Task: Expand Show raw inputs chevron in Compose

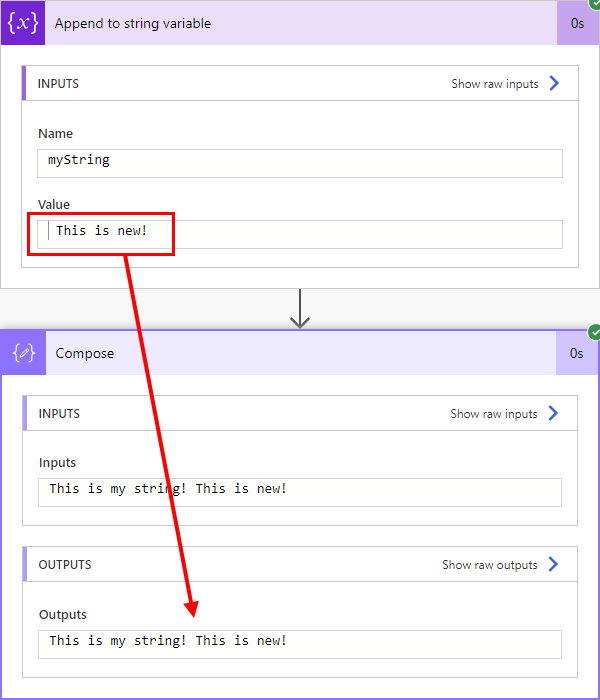Action: click(553, 413)
